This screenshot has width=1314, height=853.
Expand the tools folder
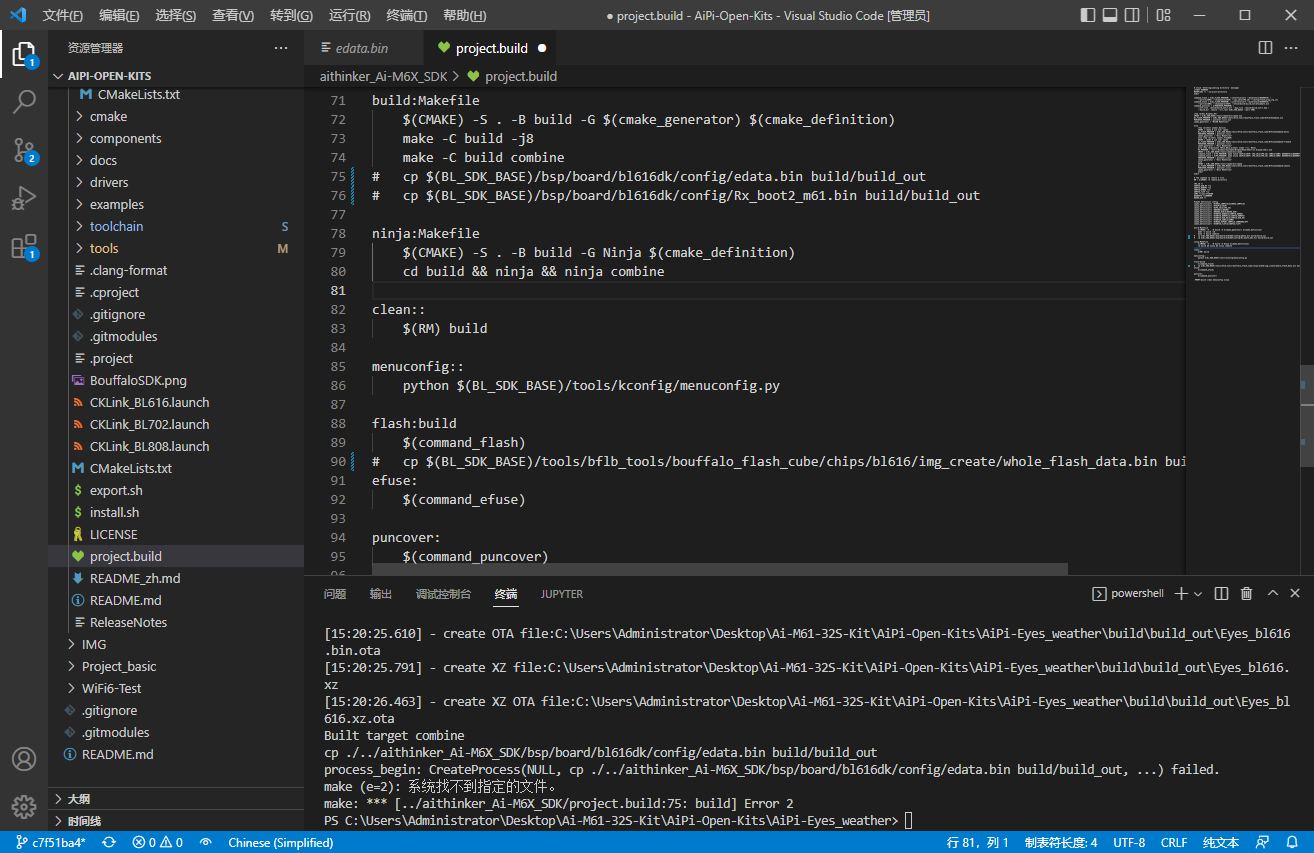coord(176,248)
